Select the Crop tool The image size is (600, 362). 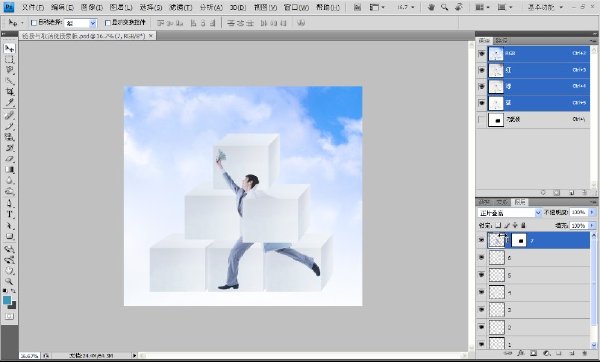pyautogui.click(x=10, y=91)
